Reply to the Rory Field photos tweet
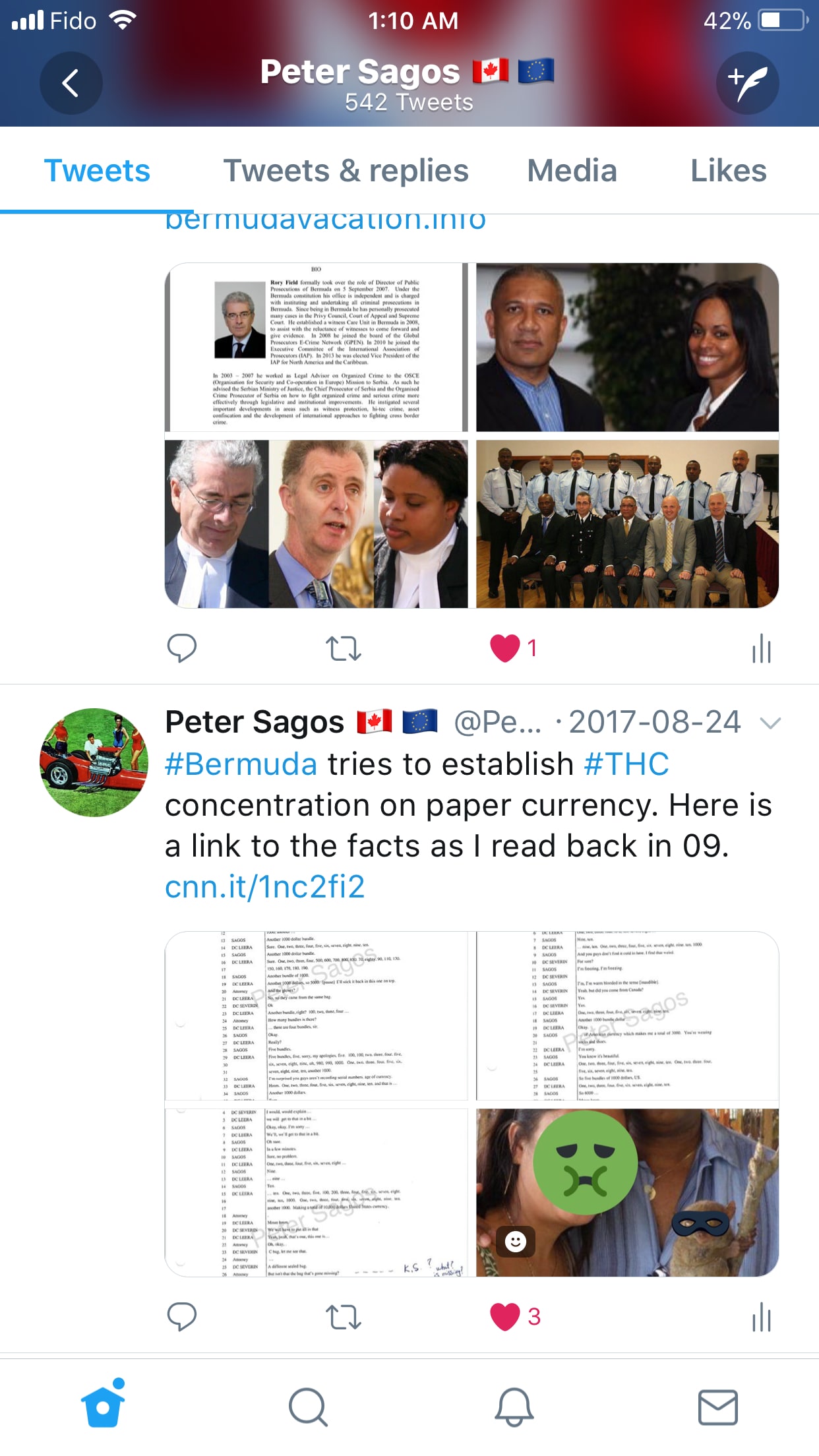Image resolution: width=819 pixels, height=1456 pixels. [182, 648]
